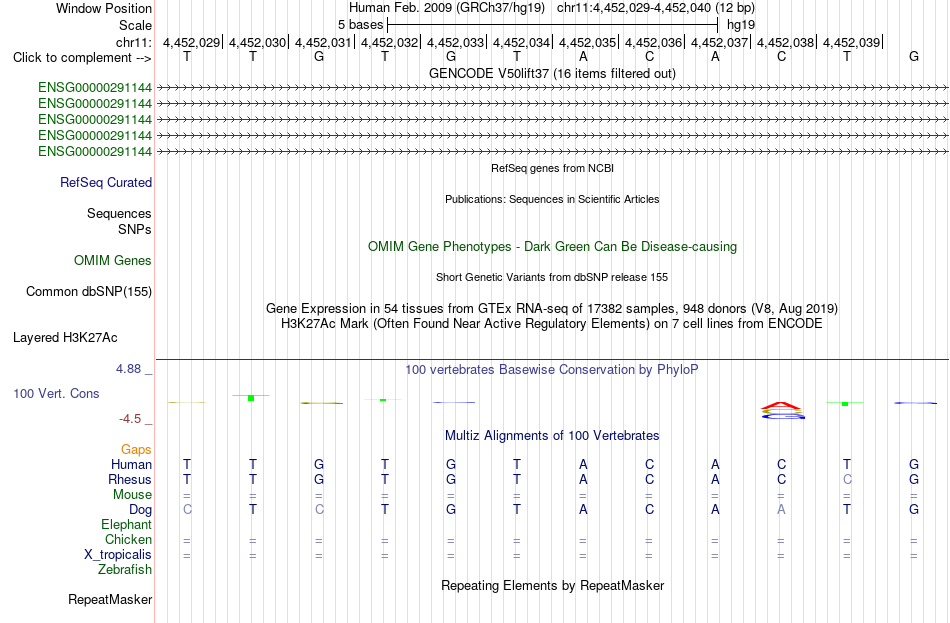This screenshot has width=950, height=623.
Task: Click the X_tropicalis species label
Action: (x=118, y=555)
